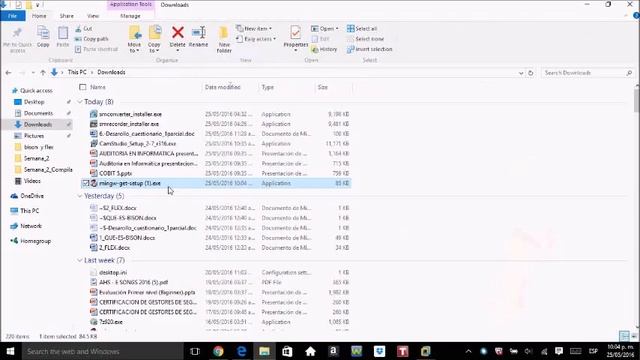This screenshot has height=360, width=640.
Task: Open the Dropbox icon on the taskbar
Action: click(x=380, y=351)
